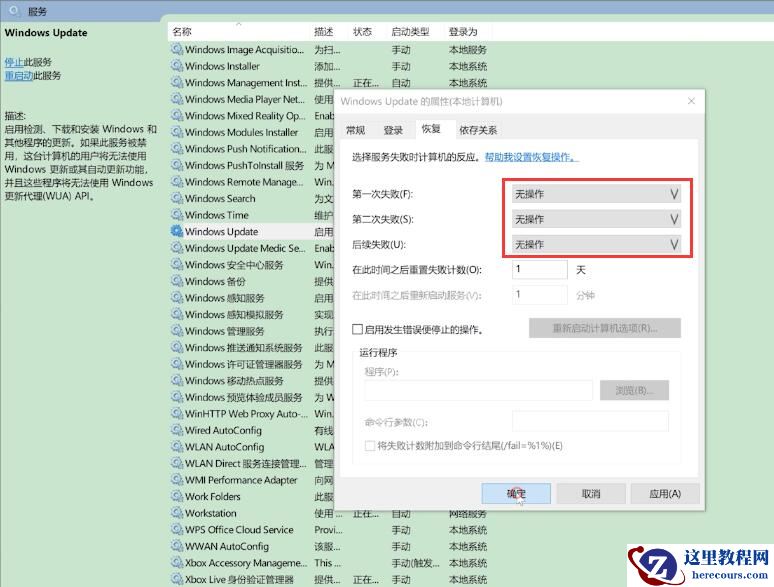Click 重启动 service link in left pane
The width and height of the screenshot is (774, 587).
point(19,76)
